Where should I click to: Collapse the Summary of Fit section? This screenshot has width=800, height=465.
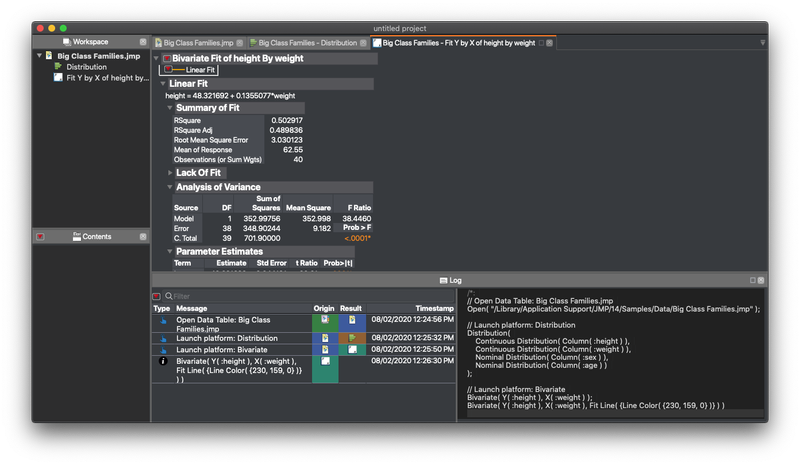click(171, 107)
